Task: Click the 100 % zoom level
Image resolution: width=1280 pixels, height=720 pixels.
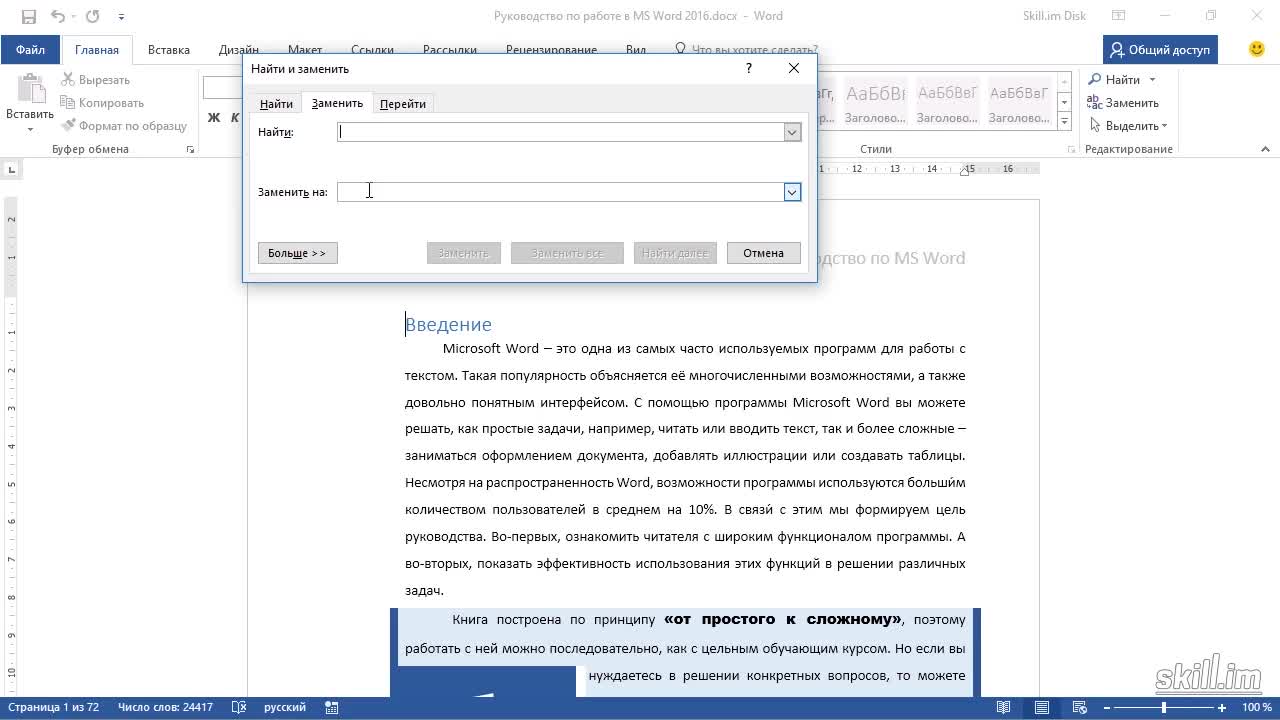Action: pyautogui.click(x=1257, y=707)
